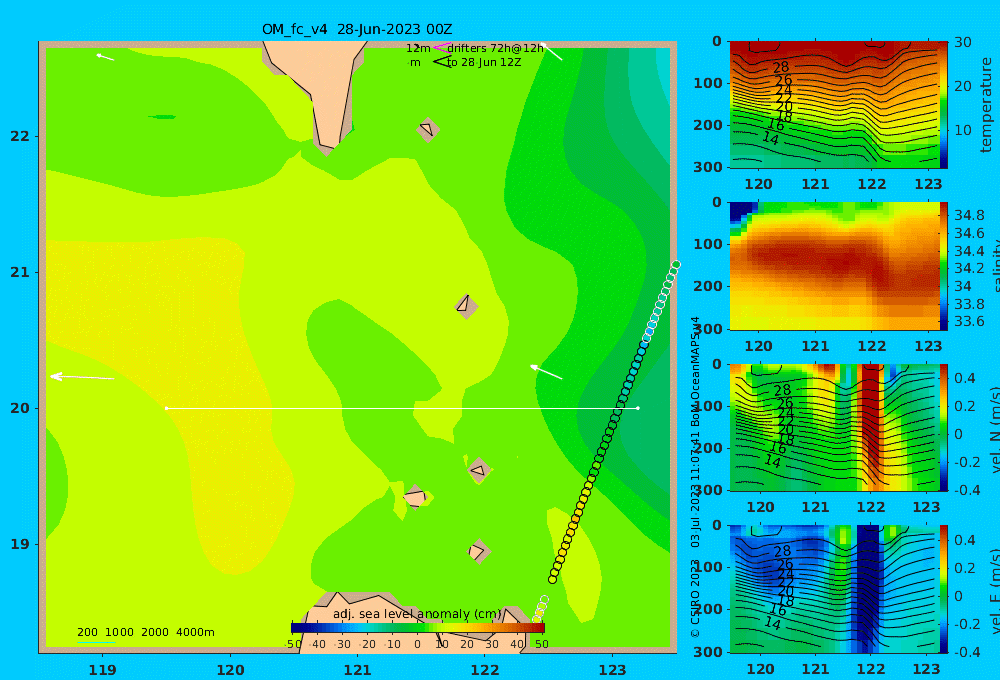Click the temperature colorbar

coord(943,105)
